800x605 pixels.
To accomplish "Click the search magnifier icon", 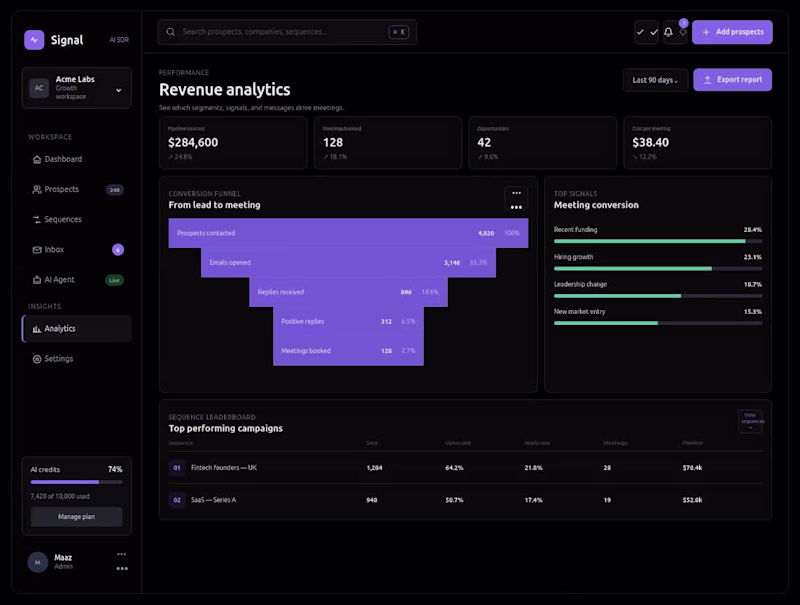I will pyautogui.click(x=170, y=32).
